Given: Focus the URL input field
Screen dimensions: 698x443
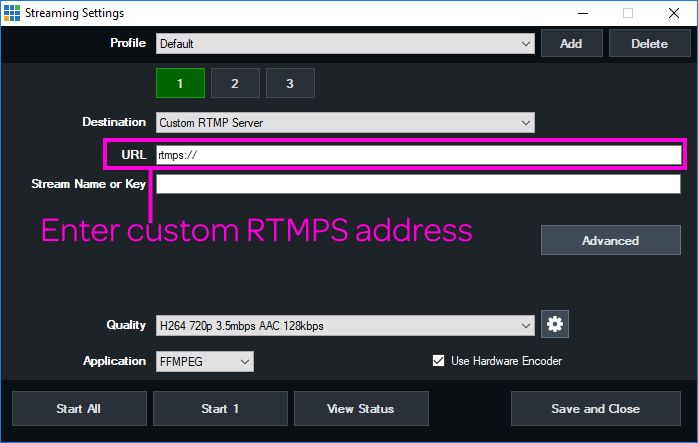Looking at the screenshot, I should tap(418, 154).
